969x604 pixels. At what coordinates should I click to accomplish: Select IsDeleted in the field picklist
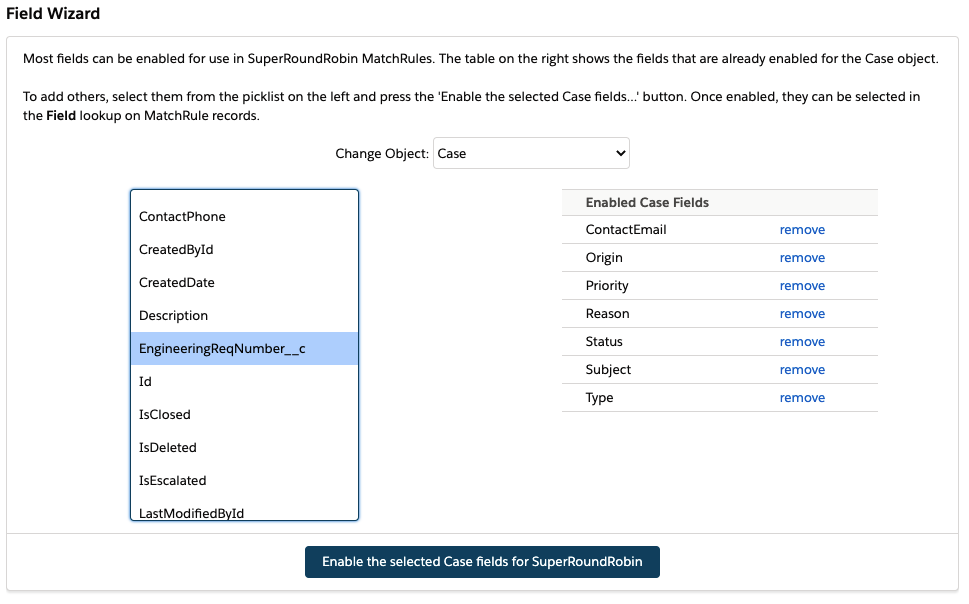(244, 448)
